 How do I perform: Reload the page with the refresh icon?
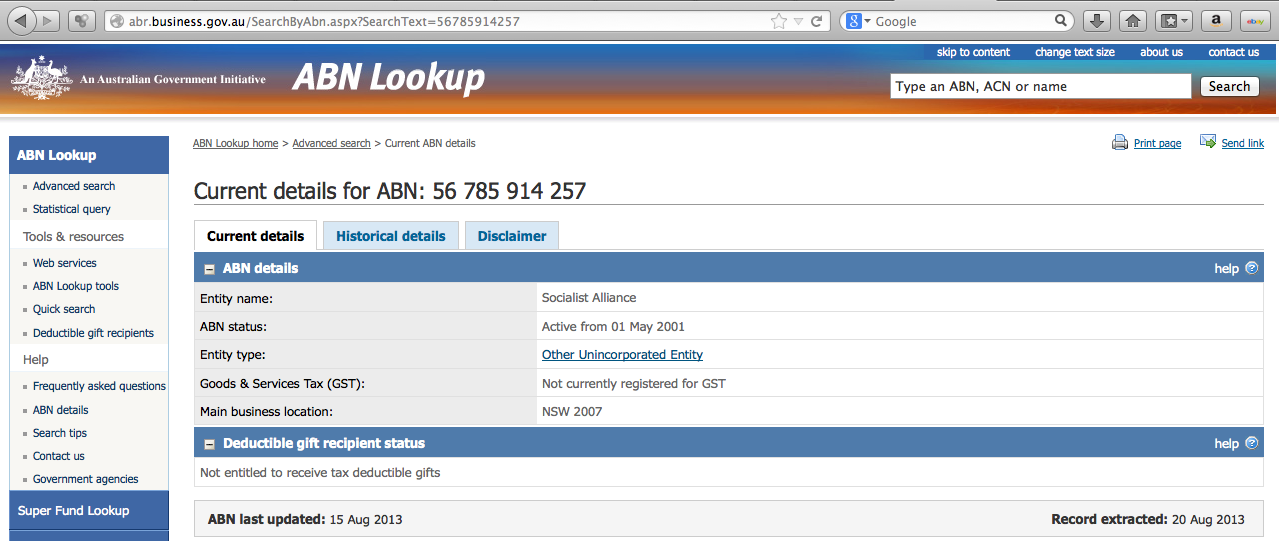point(816,21)
